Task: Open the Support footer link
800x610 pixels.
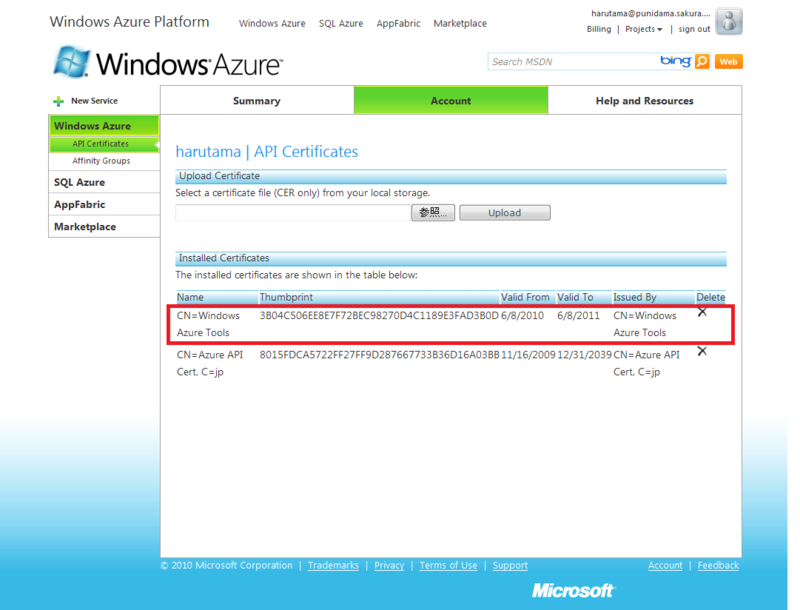Action: [510, 565]
